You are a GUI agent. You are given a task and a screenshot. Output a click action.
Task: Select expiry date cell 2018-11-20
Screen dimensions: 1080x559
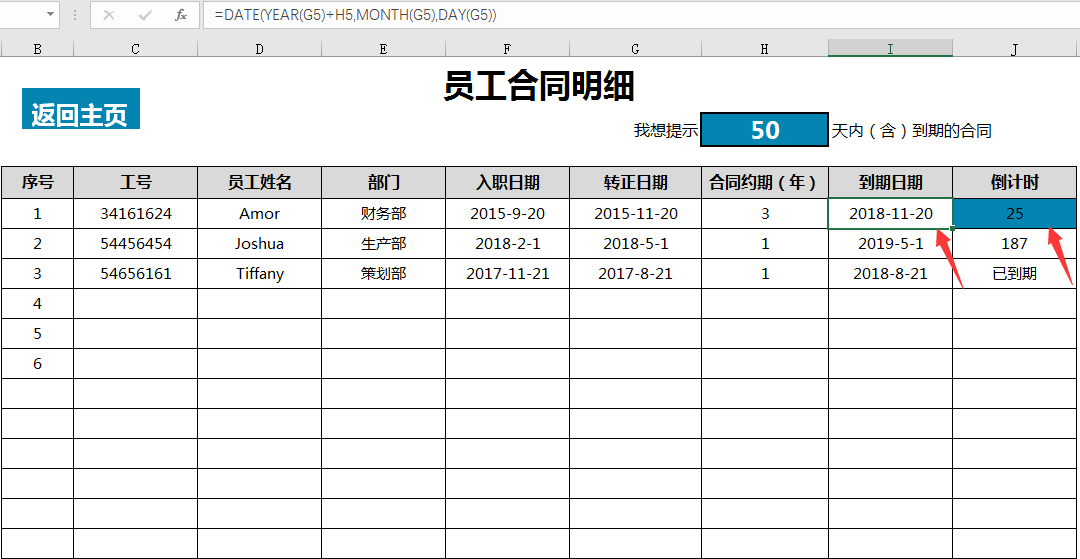coord(891,213)
